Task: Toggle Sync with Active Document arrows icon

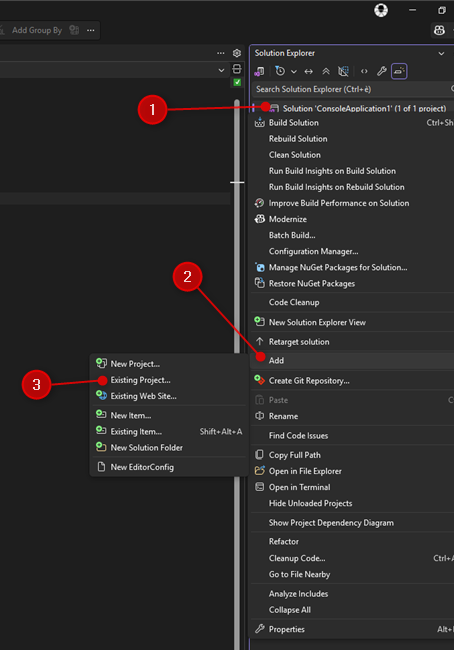Action: pyautogui.click(x=308, y=71)
